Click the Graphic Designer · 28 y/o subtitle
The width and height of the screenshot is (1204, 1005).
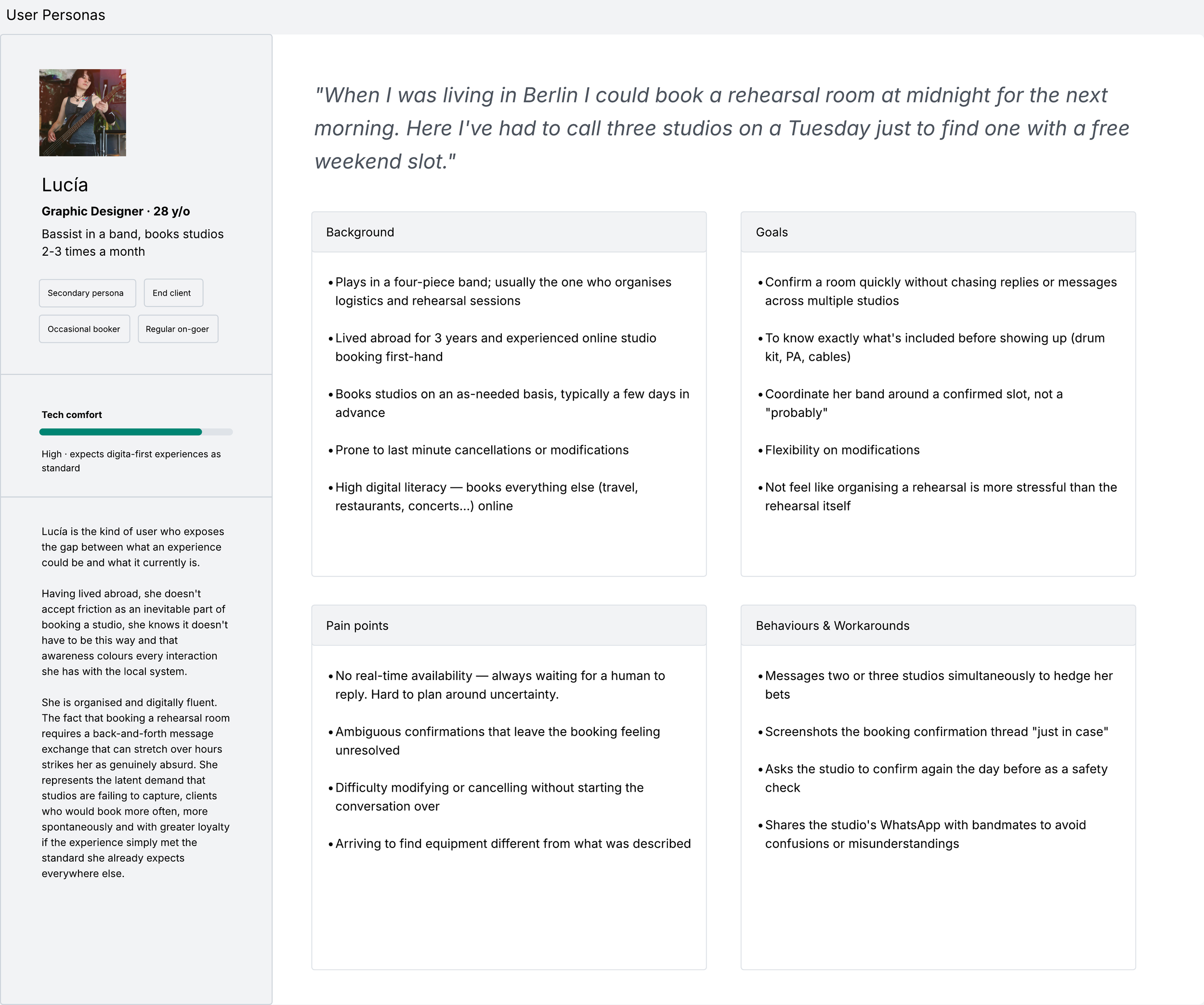click(x=116, y=211)
